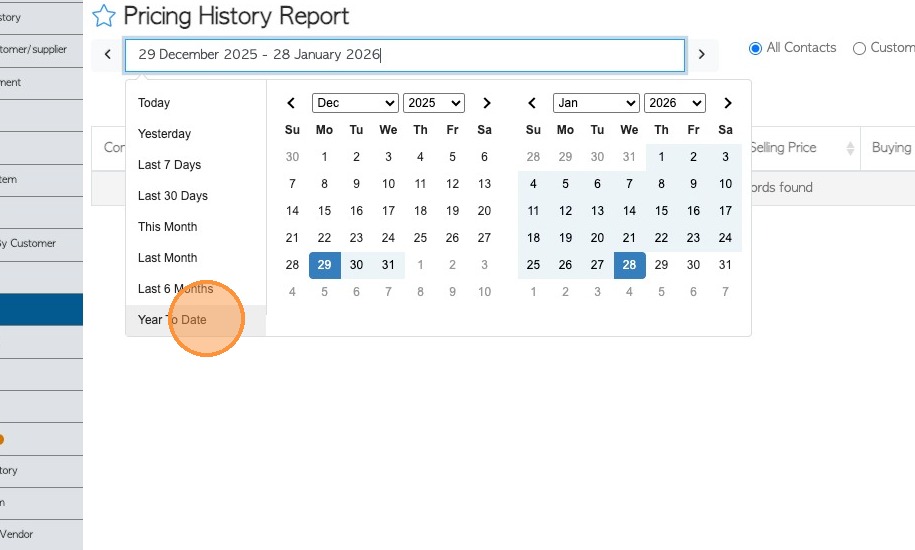Choose the Last 30 Days preset
This screenshot has height=550, width=915.
pos(195,195)
